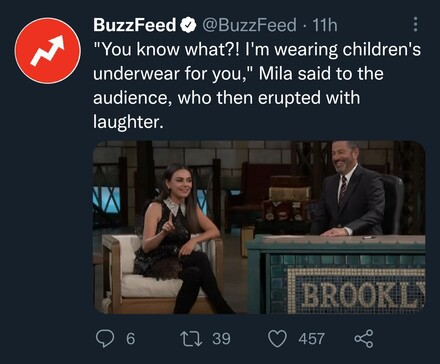The image size is (440, 364).
Task: Open the talk show image thumbnail
Action: [259, 227]
